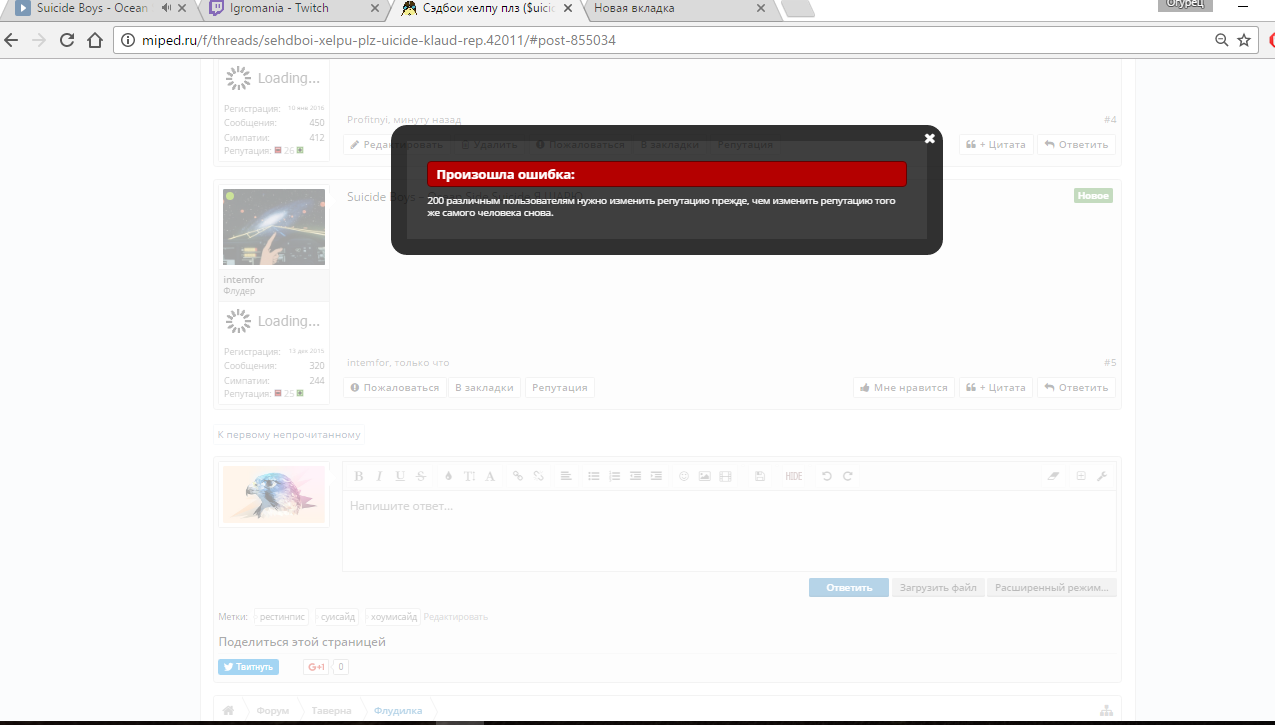
Task: Edit tags via Редактировать link
Action: (x=456, y=617)
